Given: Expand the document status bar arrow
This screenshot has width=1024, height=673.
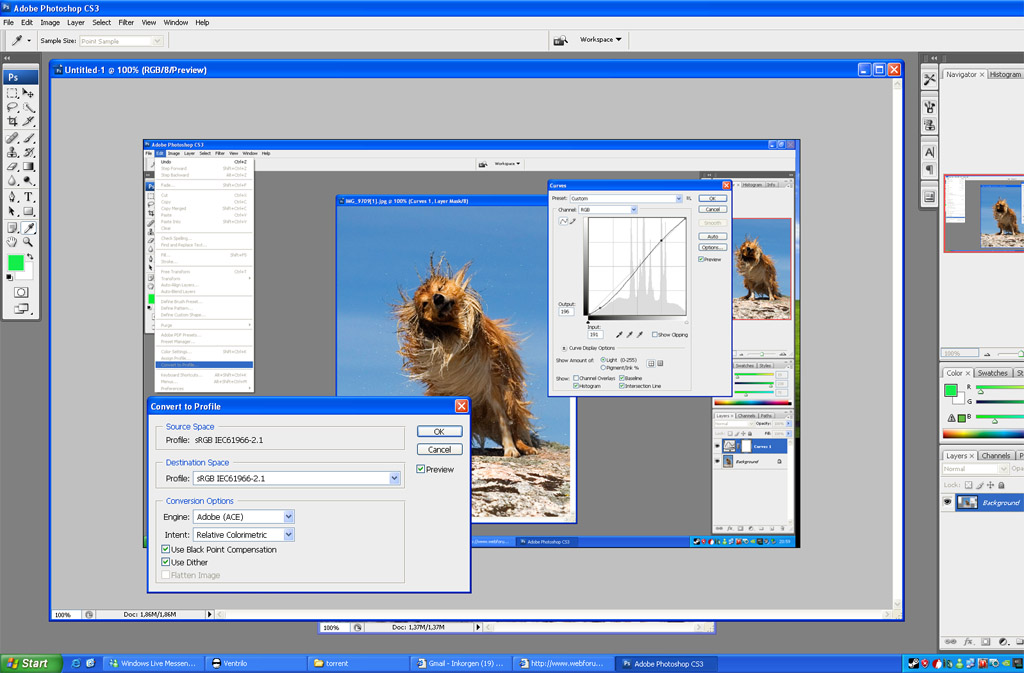Looking at the screenshot, I should point(210,614).
